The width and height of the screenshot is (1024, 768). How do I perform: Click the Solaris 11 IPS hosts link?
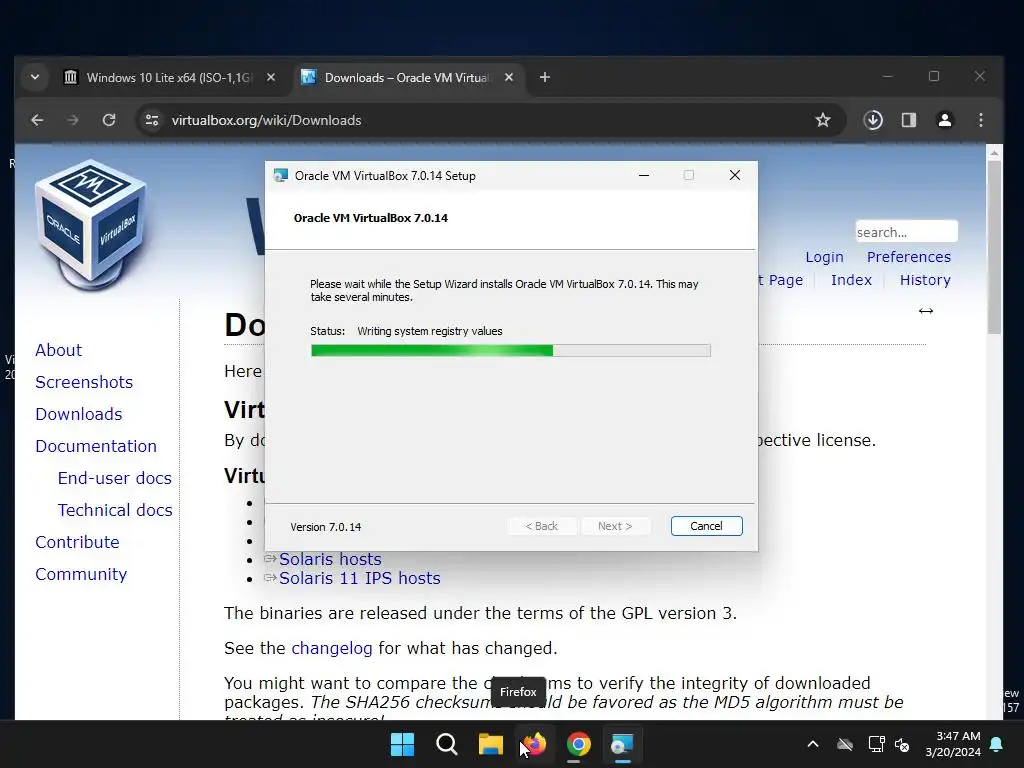[359, 578]
